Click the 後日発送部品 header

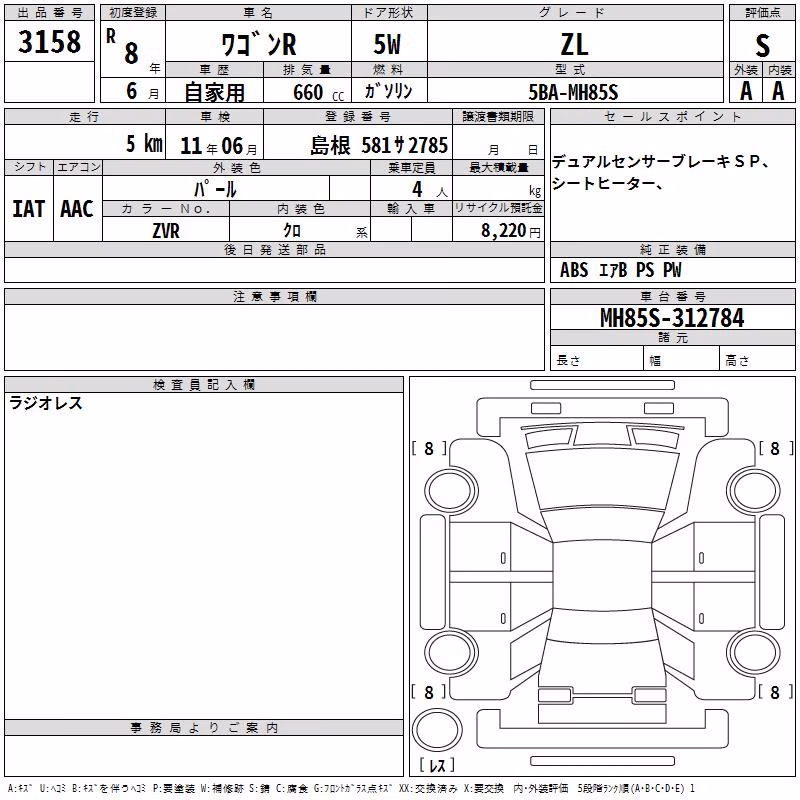point(274,250)
